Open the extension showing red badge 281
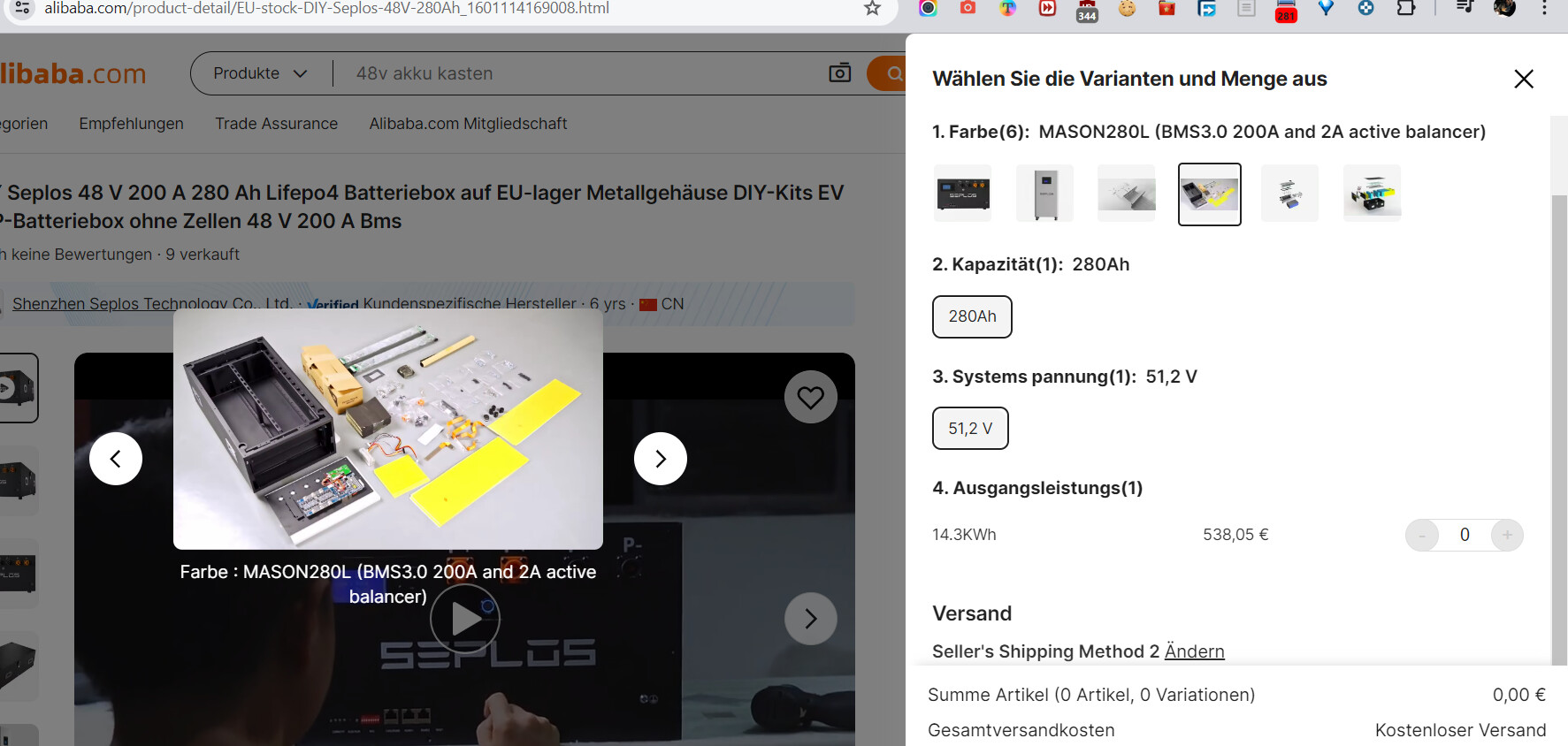Viewport: 1568px width, 746px height. [1286, 10]
